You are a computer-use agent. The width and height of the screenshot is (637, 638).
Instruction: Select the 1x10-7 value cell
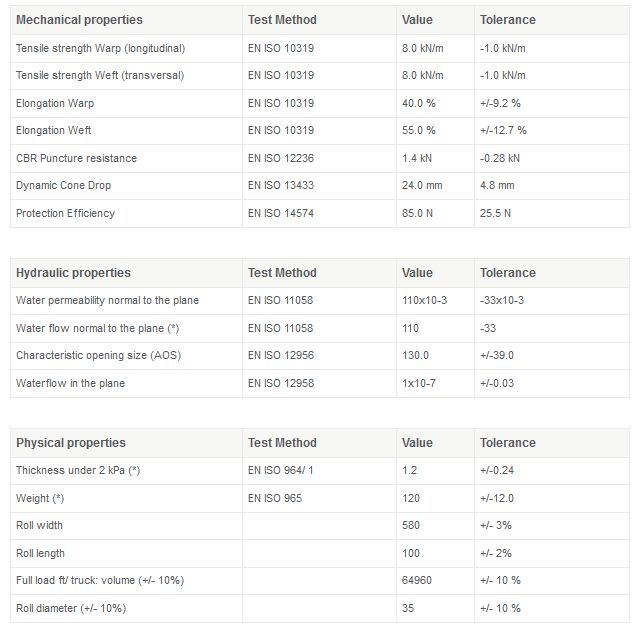click(x=418, y=383)
